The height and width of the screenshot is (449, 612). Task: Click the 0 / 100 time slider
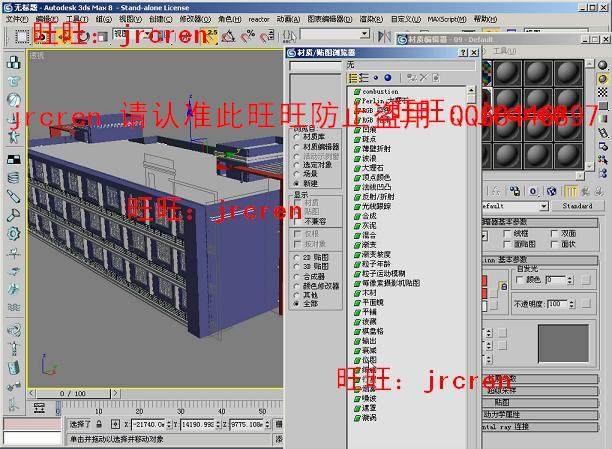tap(73, 394)
